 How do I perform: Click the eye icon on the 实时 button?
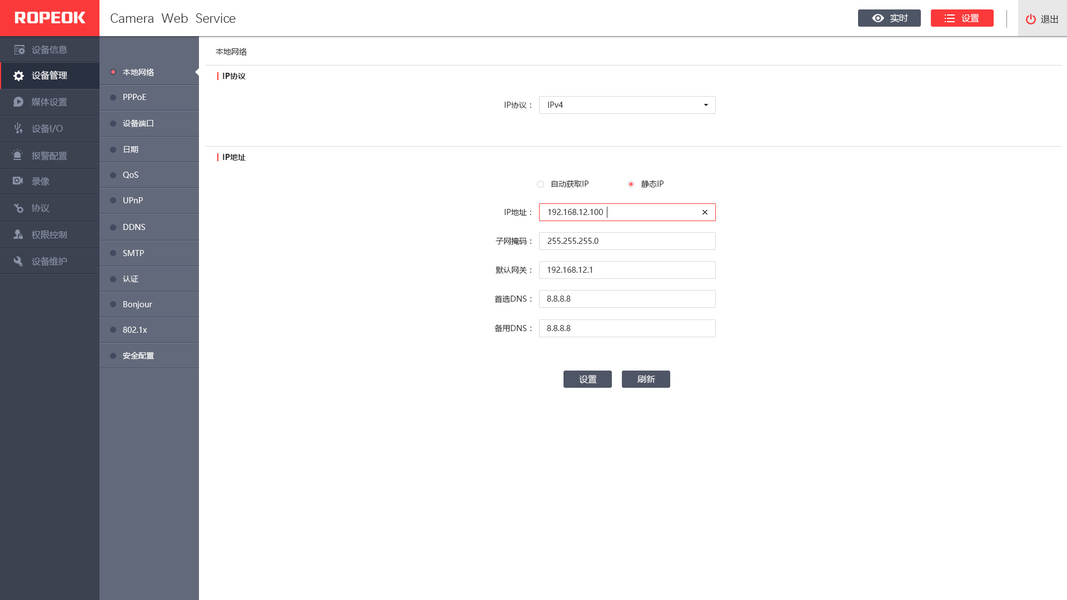pos(878,18)
